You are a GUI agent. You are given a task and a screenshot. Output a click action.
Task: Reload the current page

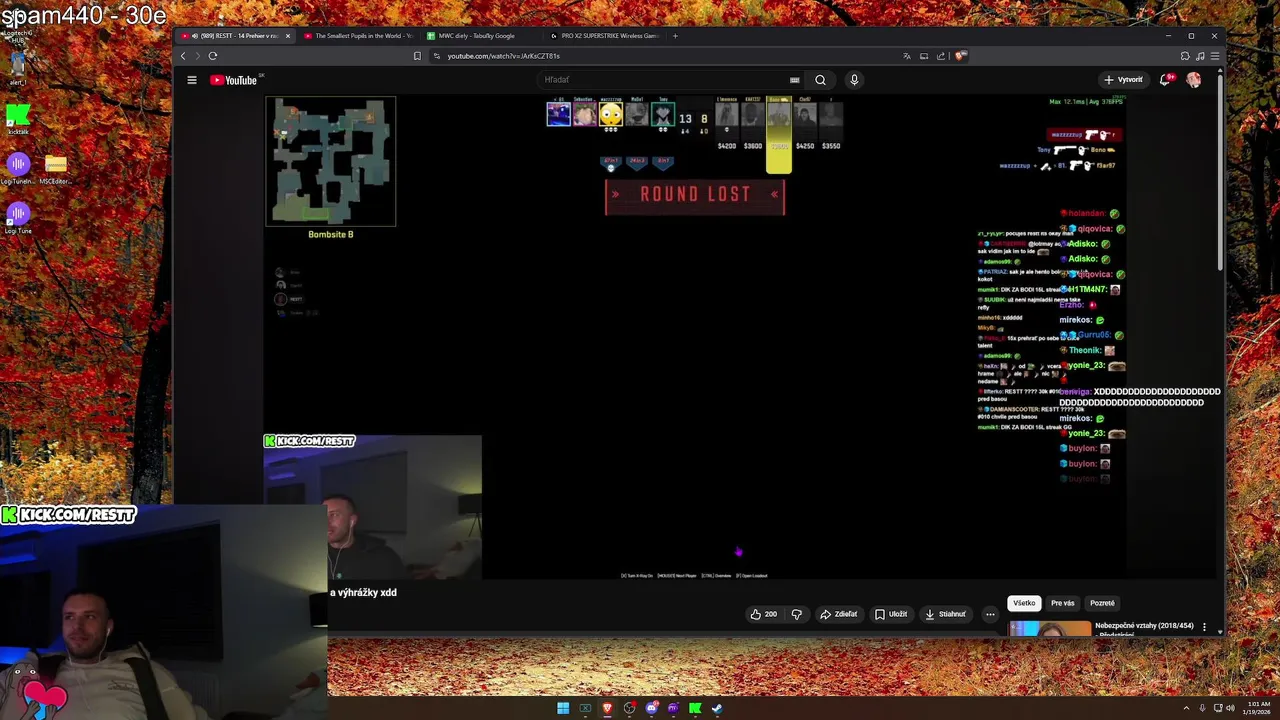(x=213, y=56)
